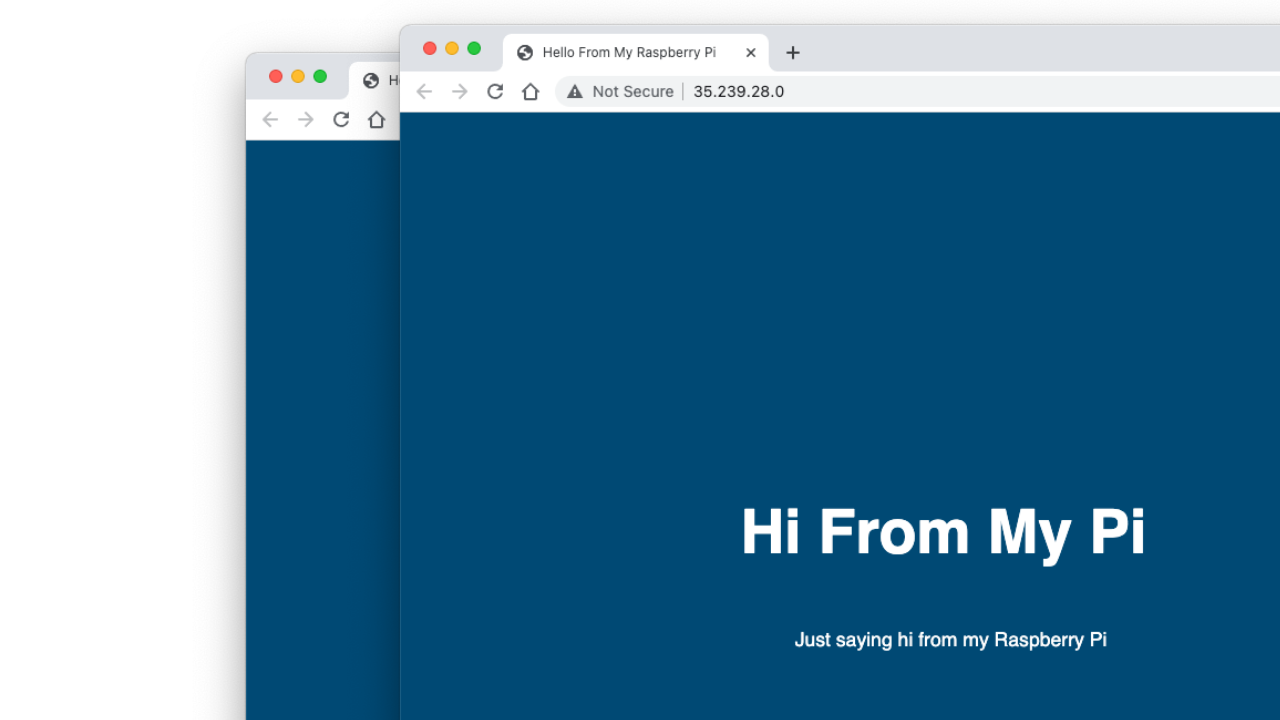Image resolution: width=1280 pixels, height=720 pixels.
Task: Click the globe favicon on the Raspberry Pi tab
Action: pos(524,52)
